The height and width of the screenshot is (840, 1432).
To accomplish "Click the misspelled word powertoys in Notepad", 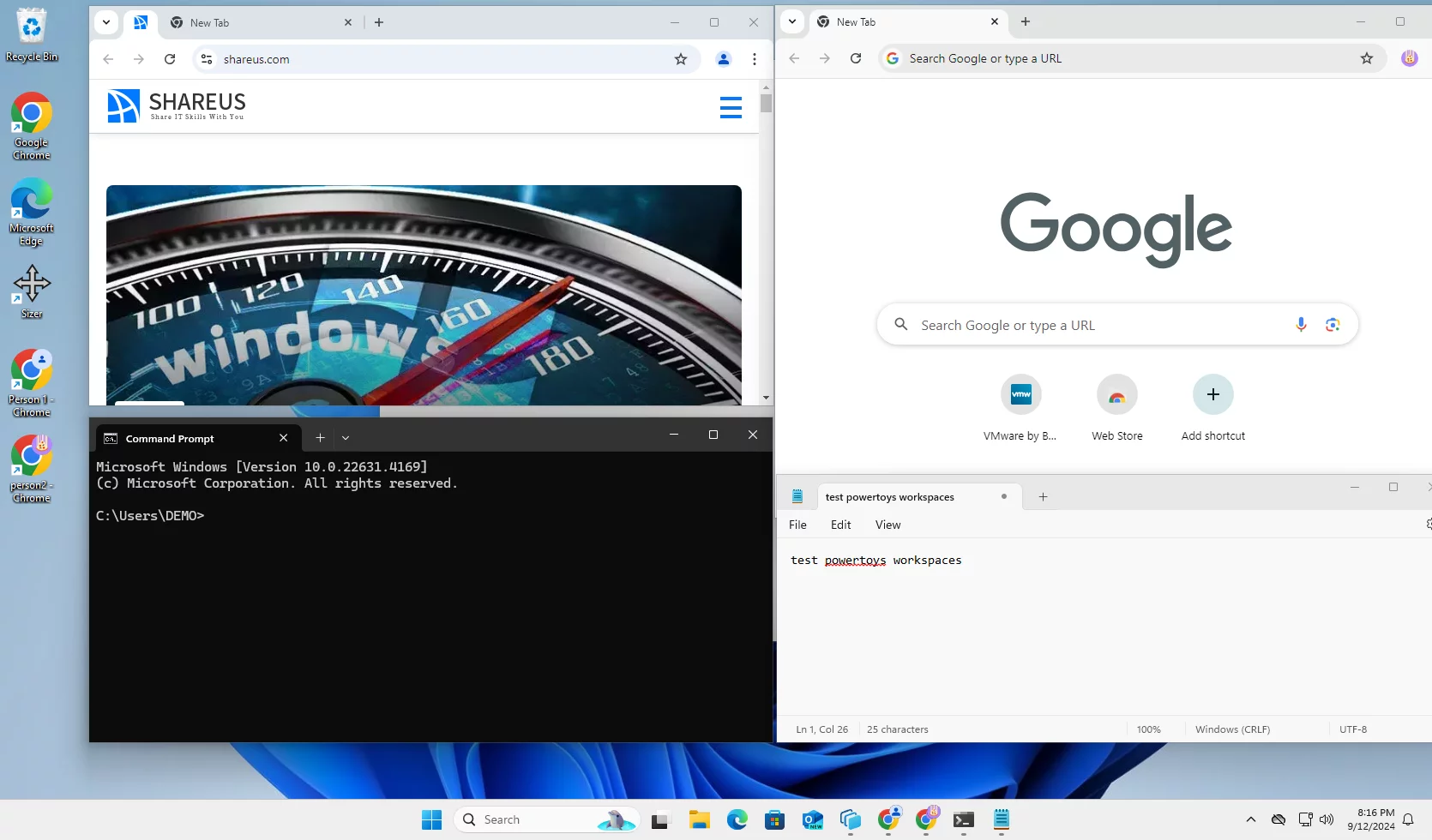I will (855, 561).
